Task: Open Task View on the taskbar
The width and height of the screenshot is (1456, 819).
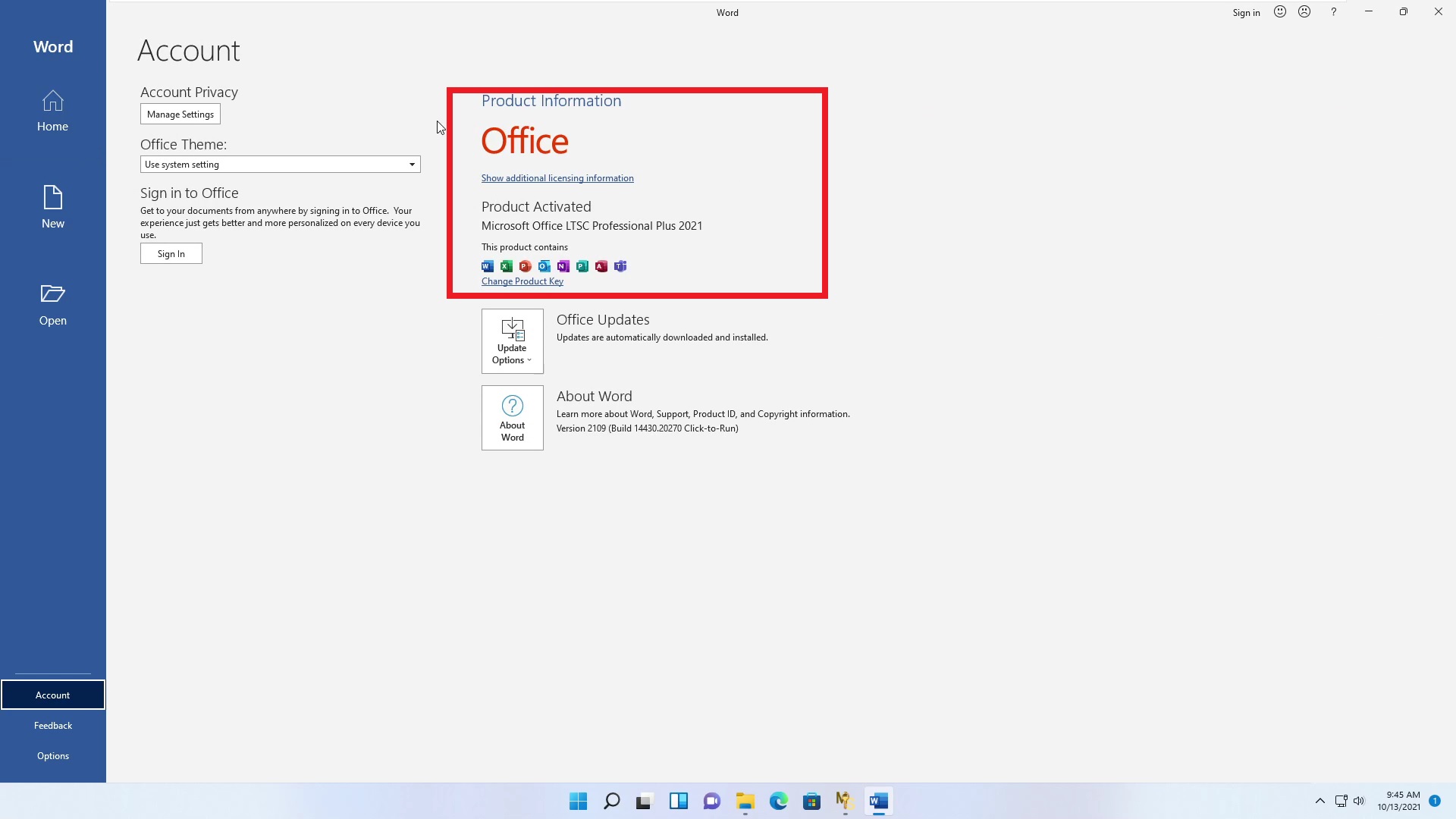Action: click(x=645, y=802)
